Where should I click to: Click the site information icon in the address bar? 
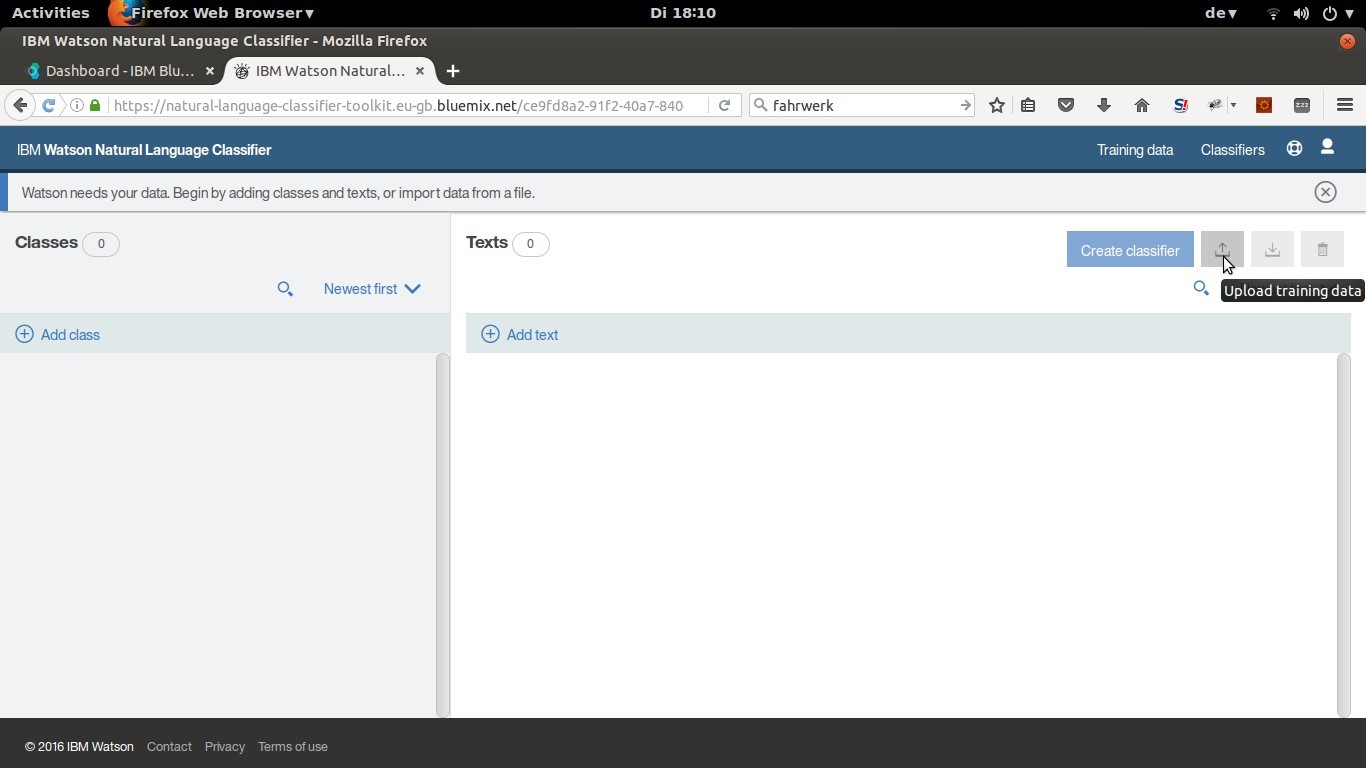(x=77, y=105)
